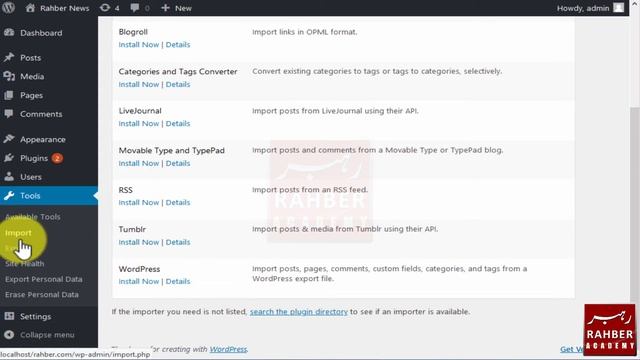Click the Categories and Tags Converter title
Image resolution: width=640 pixels, height=360 pixels.
(x=178, y=71)
